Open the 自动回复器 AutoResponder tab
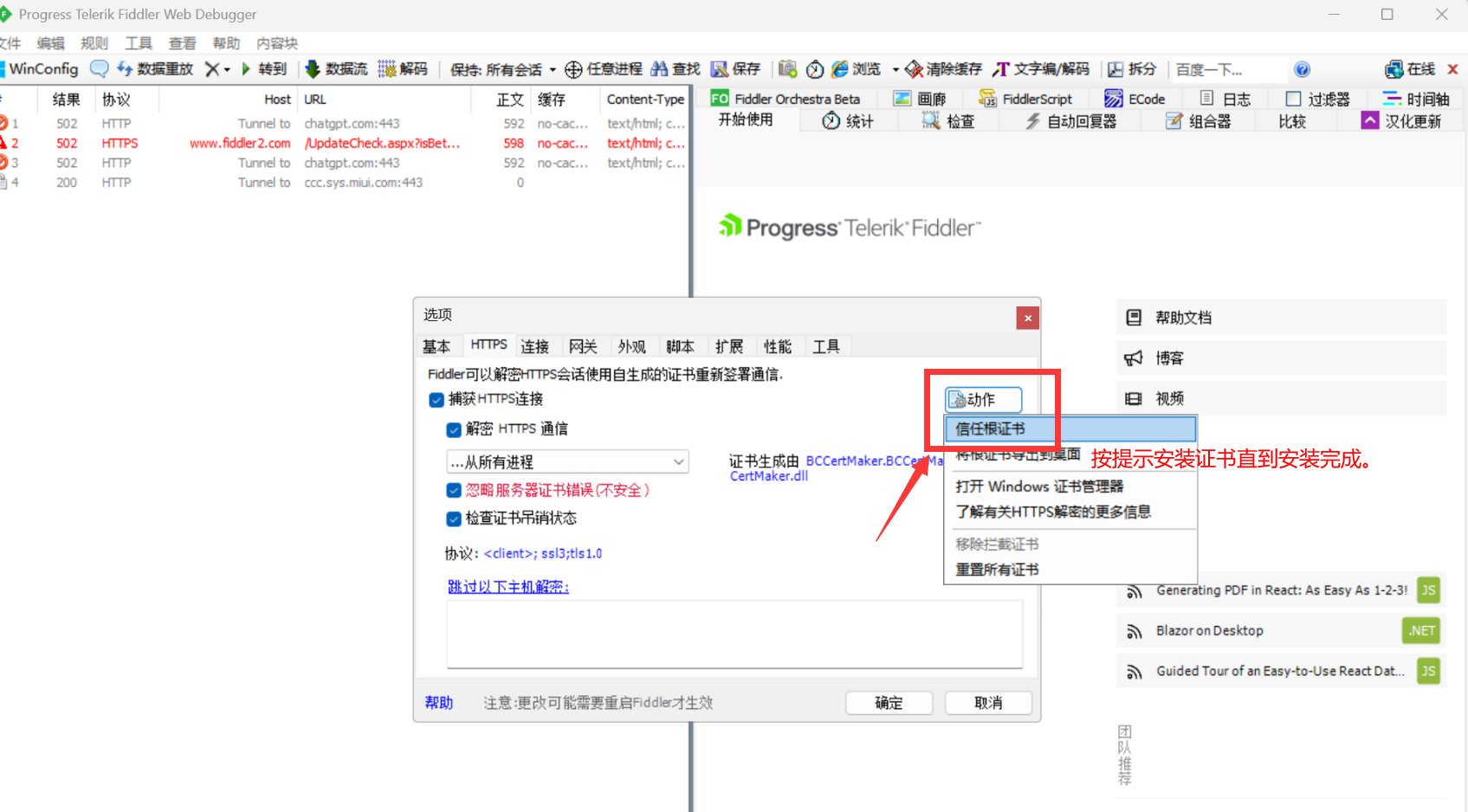The width and height of the screenshot is (1468, 812). (1071, 121)
